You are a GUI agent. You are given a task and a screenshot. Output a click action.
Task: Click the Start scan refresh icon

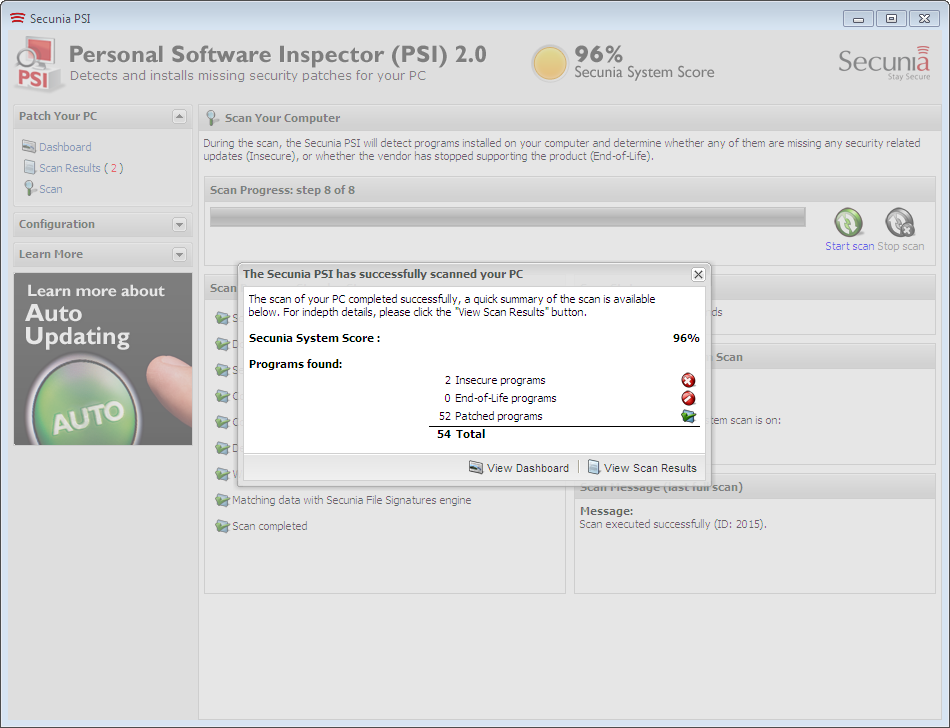849,222
